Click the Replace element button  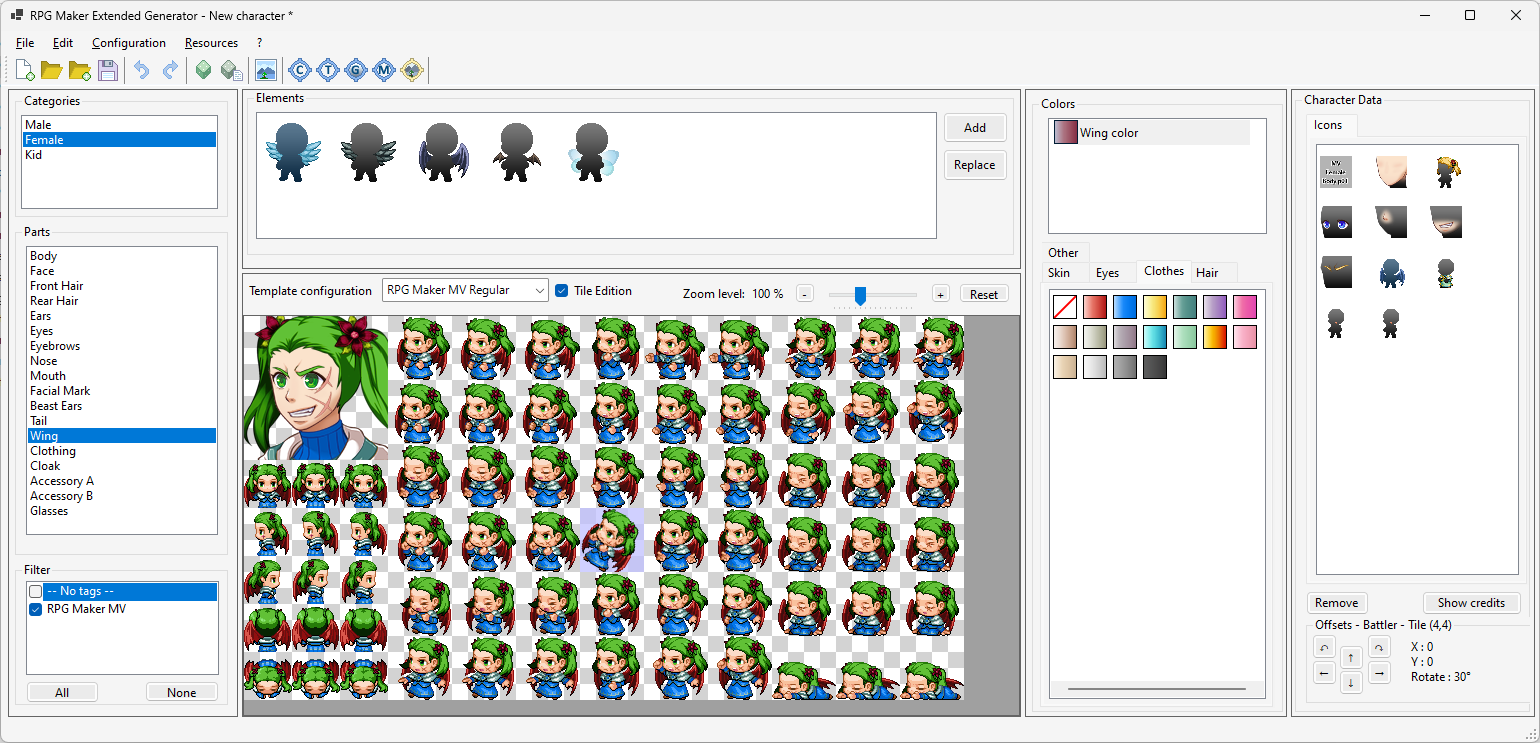point(975,165)
